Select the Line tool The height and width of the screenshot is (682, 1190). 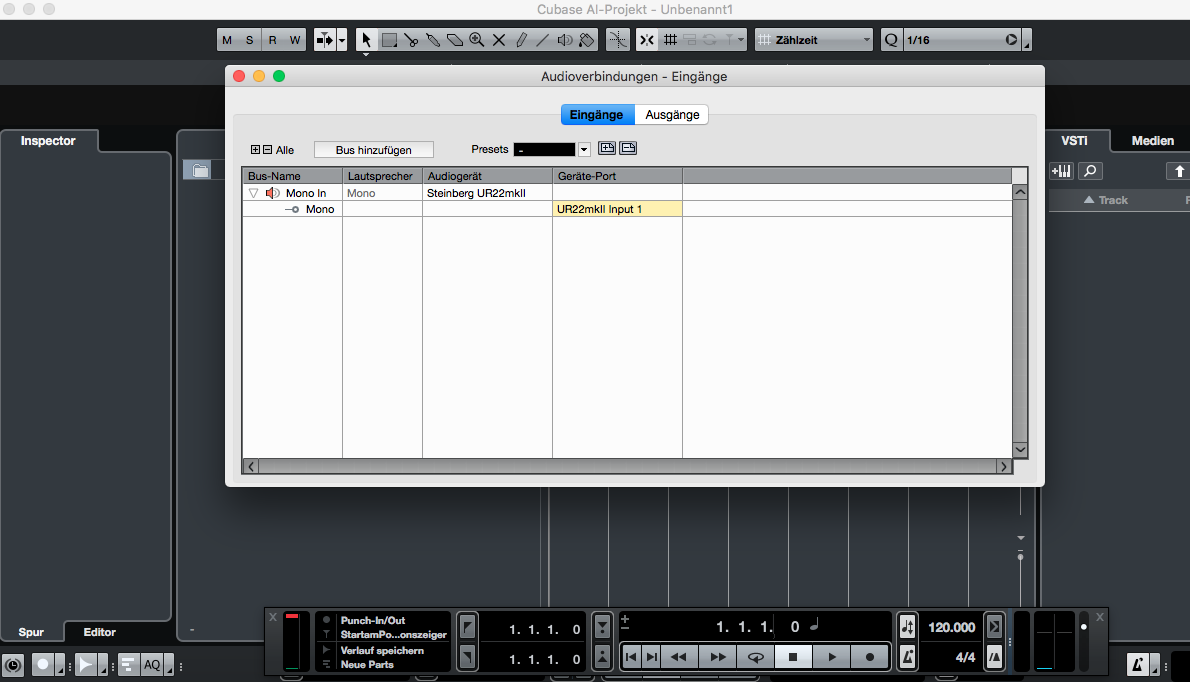tap(543, 39)
